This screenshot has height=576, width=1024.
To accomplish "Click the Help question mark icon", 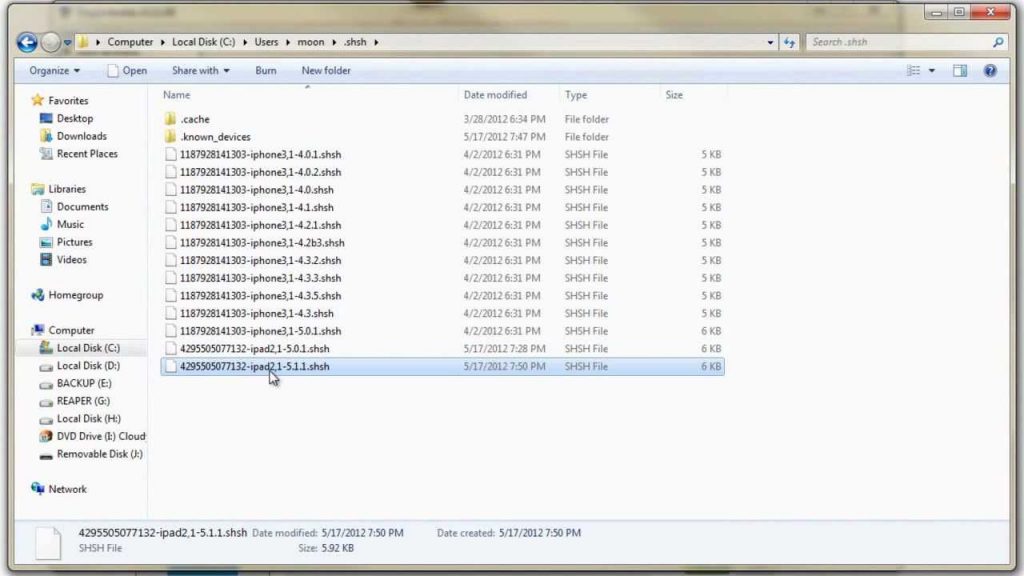I will (x=990, y=71).
